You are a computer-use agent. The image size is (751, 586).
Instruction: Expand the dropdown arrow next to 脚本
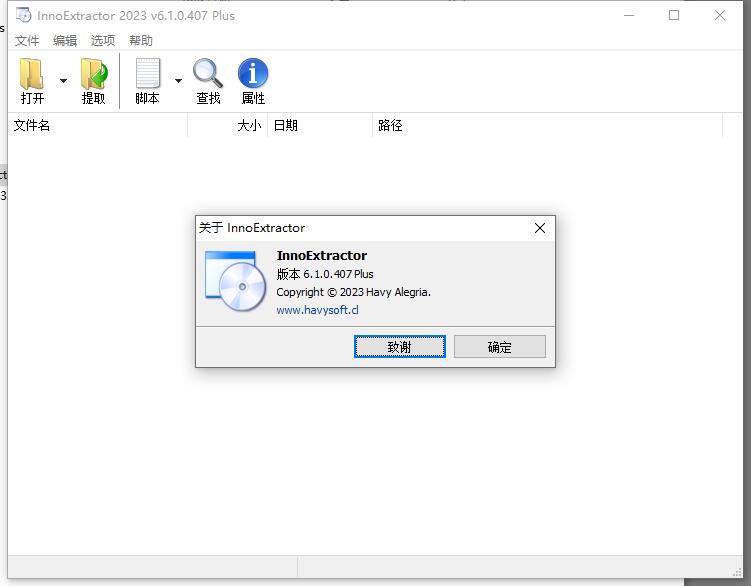(x=178, y=81)
